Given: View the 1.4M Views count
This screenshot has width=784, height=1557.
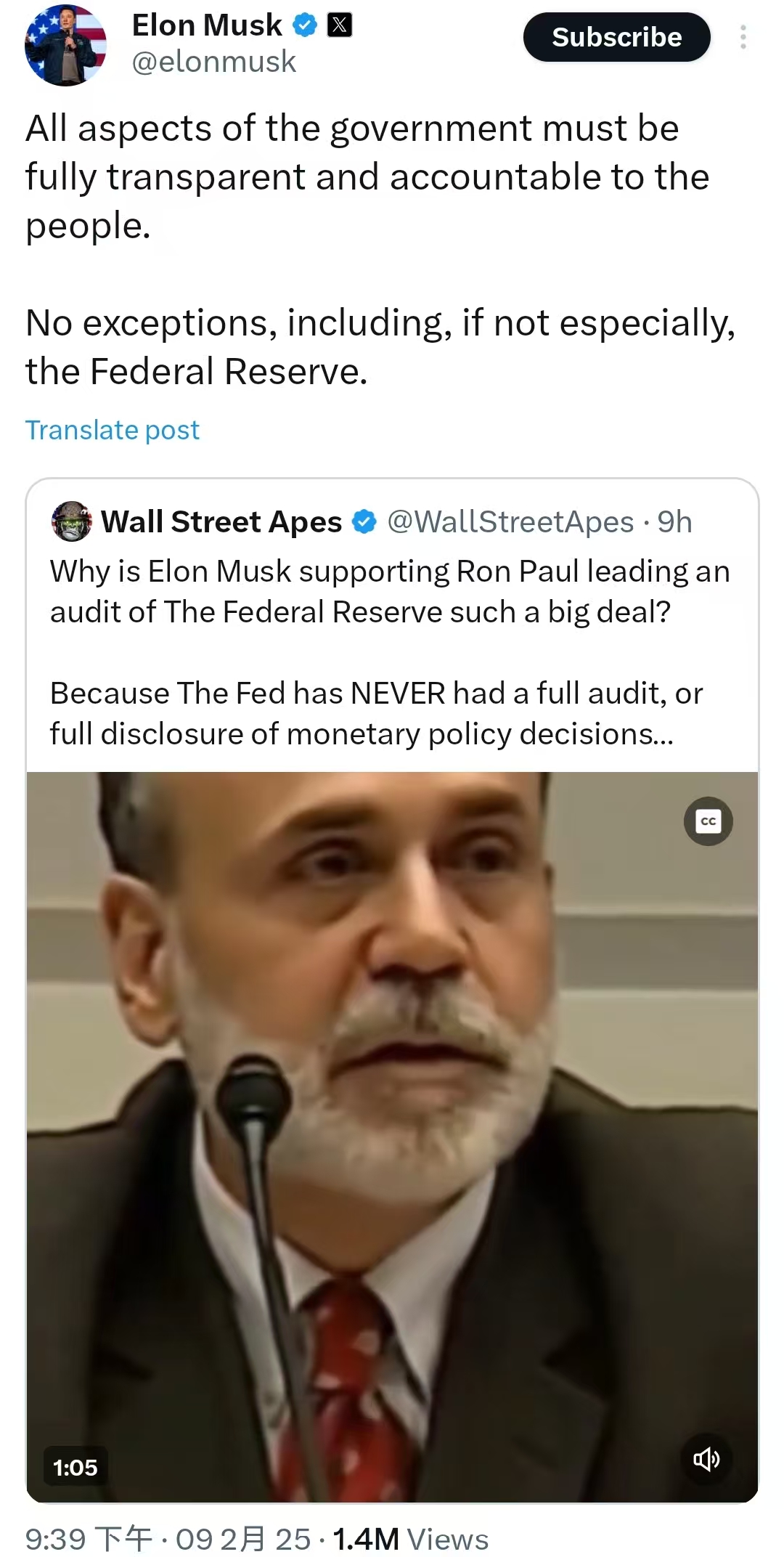Looking at the screenshot, I should click(x=411, y=1539).
